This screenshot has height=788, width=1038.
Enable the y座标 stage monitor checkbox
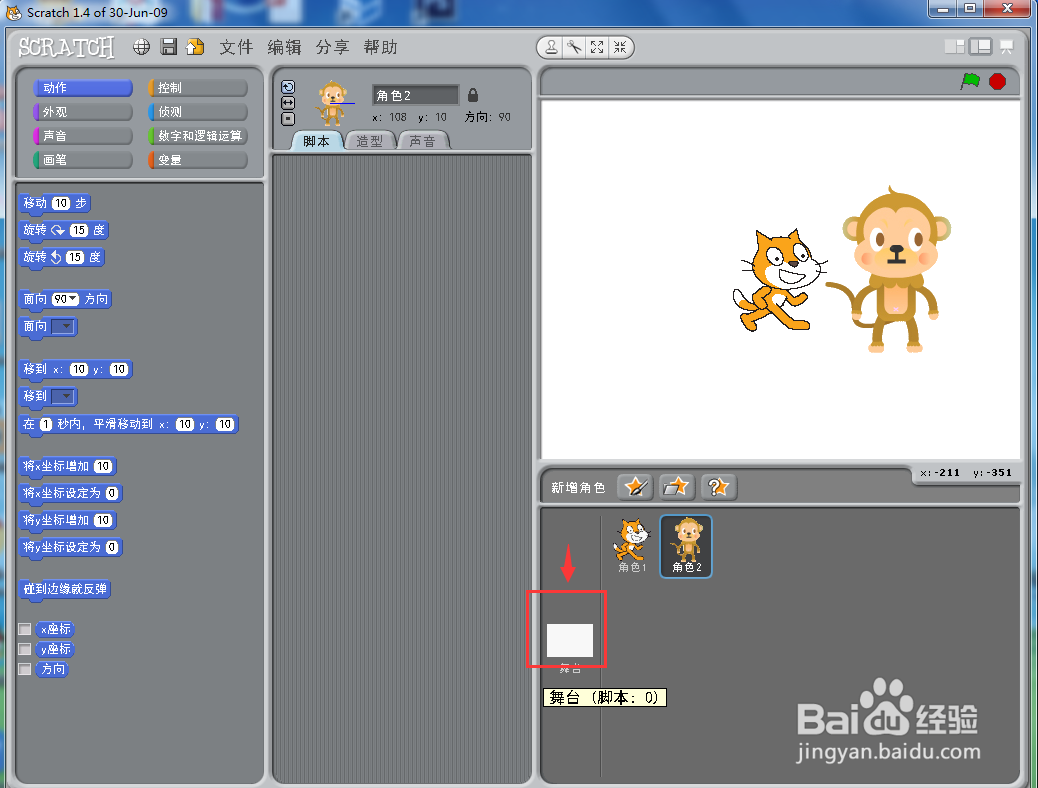[x=24, y=649]
